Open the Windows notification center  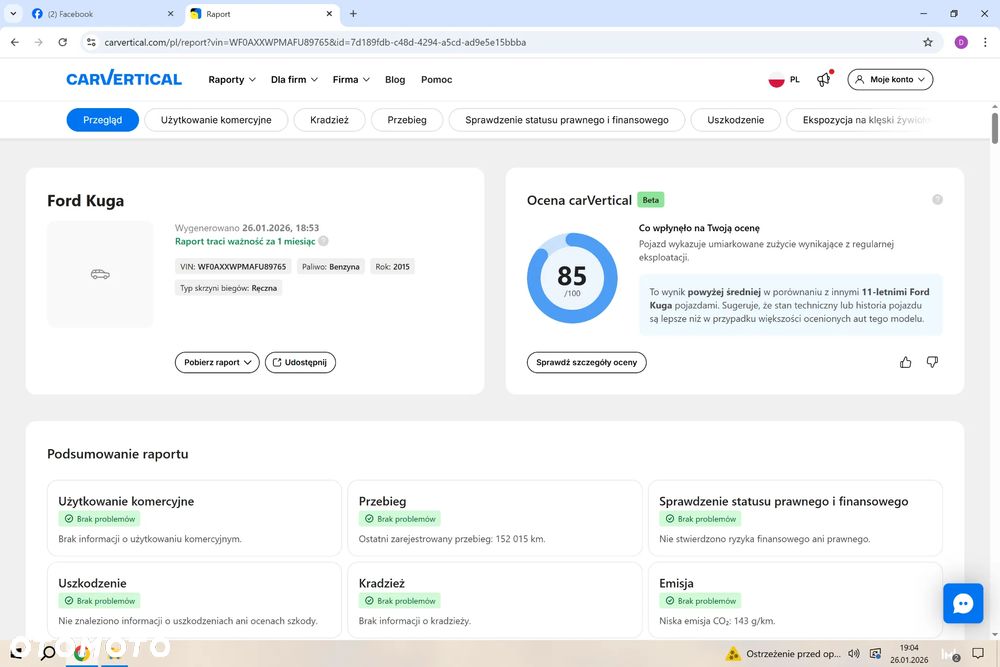pos(978,654)
